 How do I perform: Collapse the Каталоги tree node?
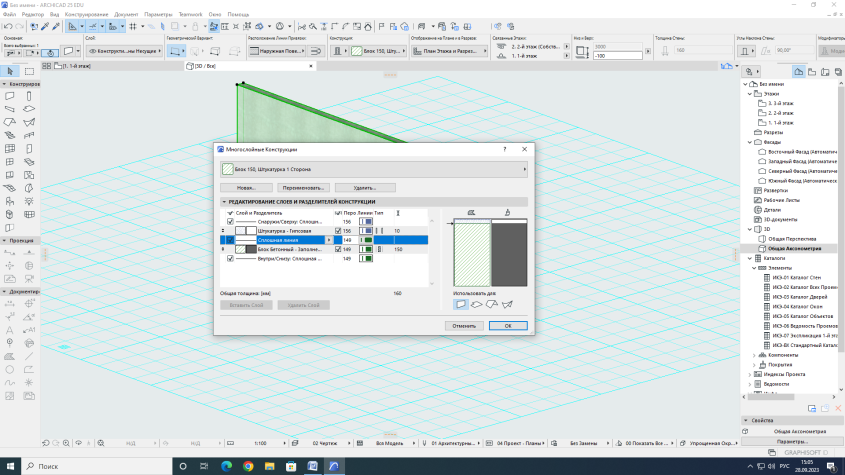tap(750, 258)
